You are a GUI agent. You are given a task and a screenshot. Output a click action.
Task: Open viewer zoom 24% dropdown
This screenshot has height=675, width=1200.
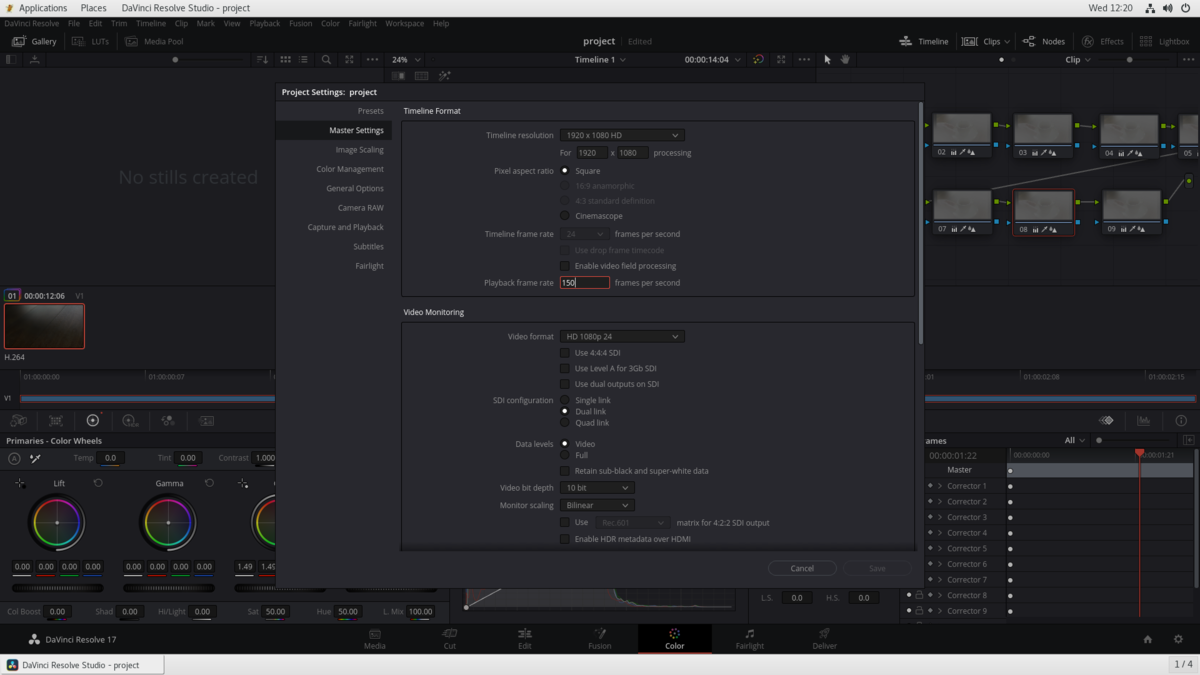pos(406,59)
